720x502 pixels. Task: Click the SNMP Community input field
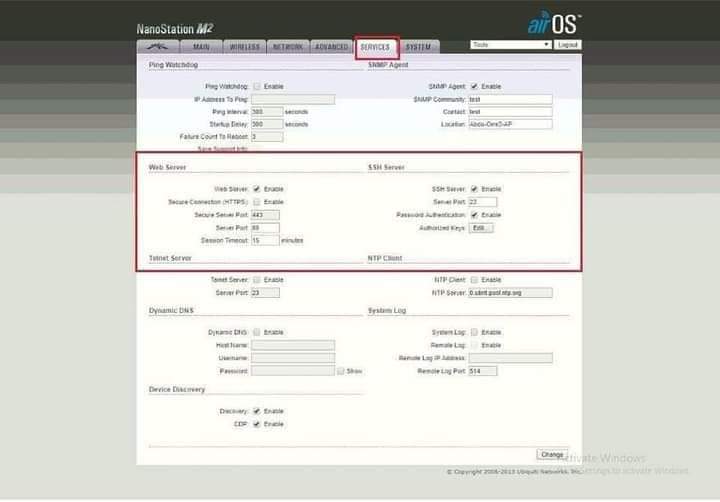click(510, 99)
